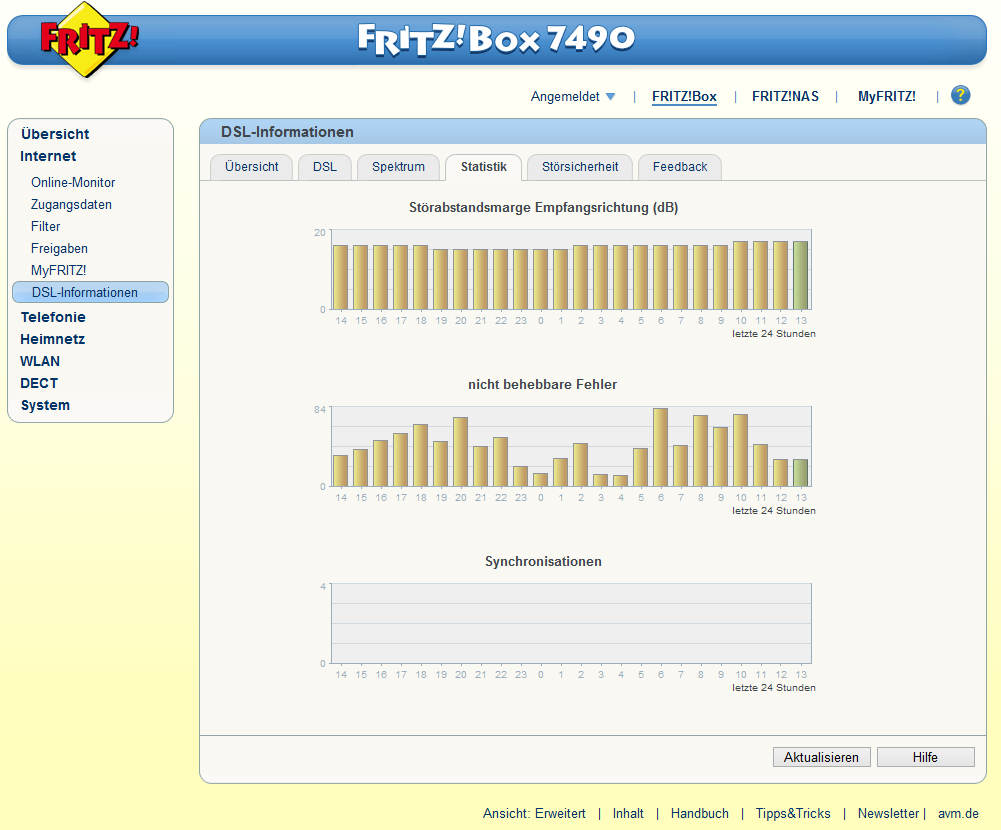The width and height of the screenshot is (1001, 830).
Task: Open Freigaben in the sidebar
Action: [59, 248]
